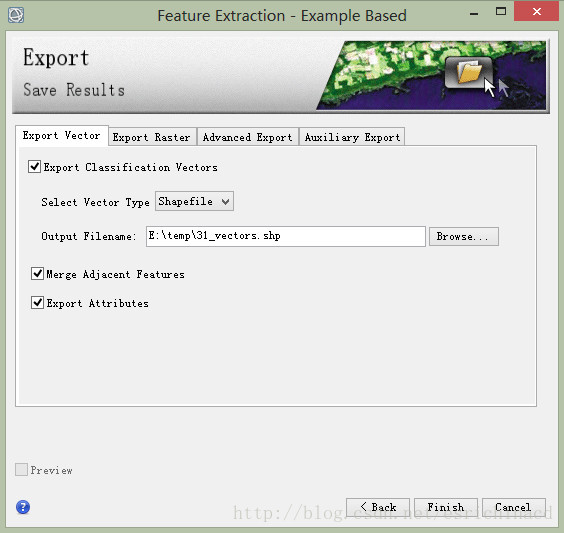This screenshot has width=564, height=533.
Task: Open the Auxiliary Export tab
Action: pos(352,137)
